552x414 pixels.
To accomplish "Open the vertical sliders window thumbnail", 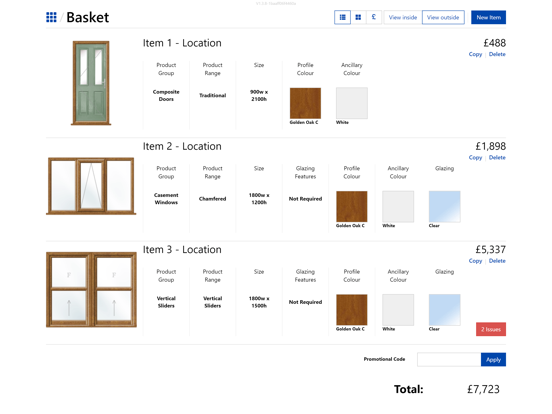I will click(91, 289).
